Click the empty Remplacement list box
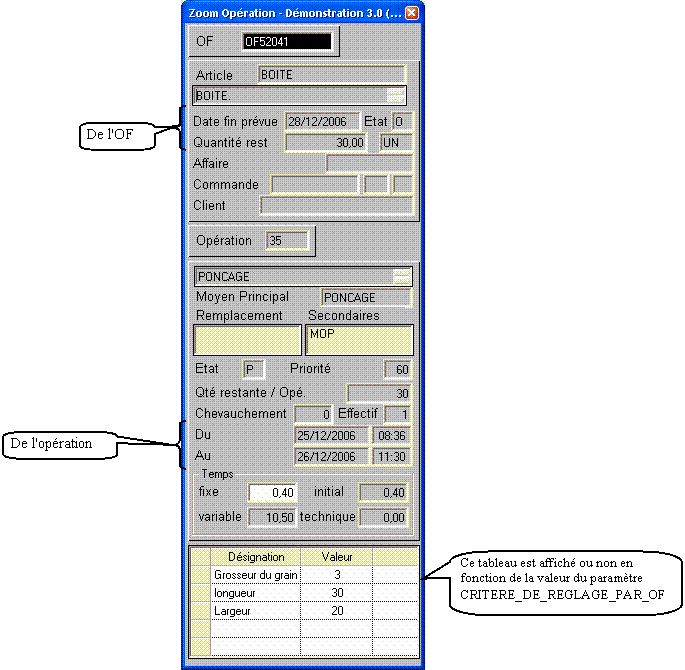Viewport: 685px width, 670px height. (x=247, y=340)
